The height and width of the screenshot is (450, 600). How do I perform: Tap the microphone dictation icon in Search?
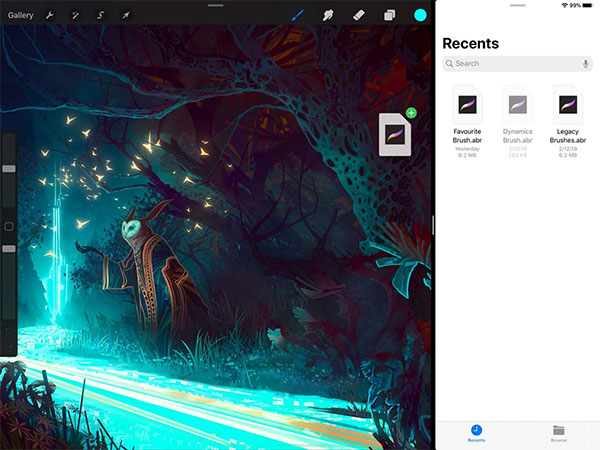(585, 64)
